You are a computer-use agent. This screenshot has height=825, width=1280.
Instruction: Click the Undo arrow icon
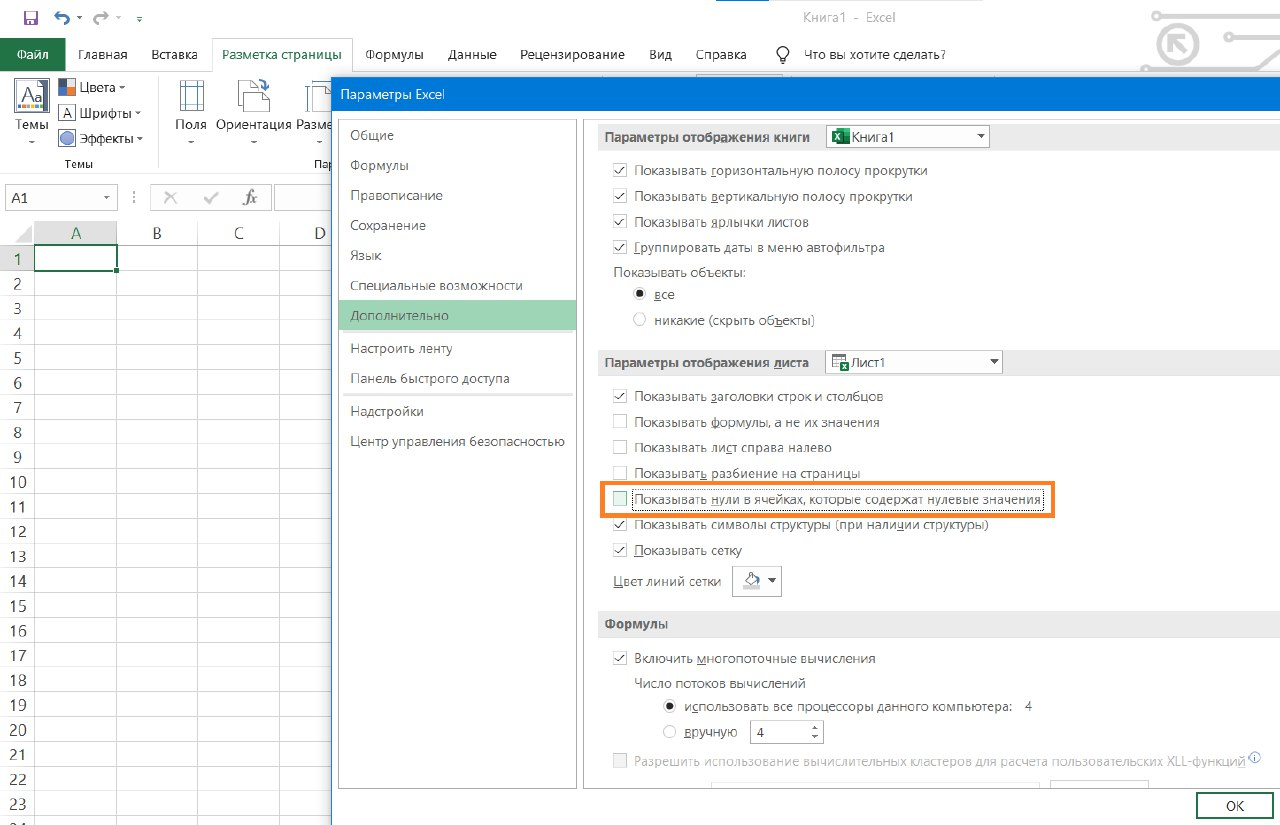[x=63, y=18]
